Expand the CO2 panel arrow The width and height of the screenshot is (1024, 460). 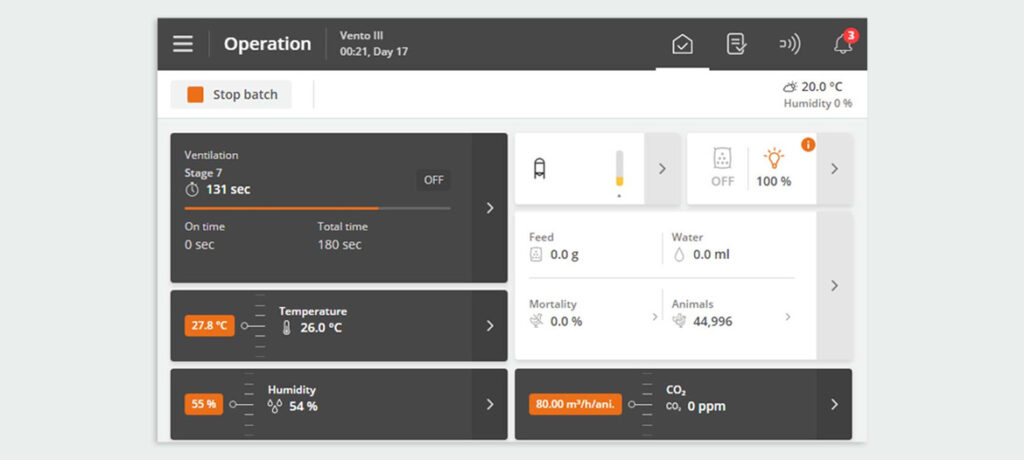pyautogui.click(x=834, y=404)
